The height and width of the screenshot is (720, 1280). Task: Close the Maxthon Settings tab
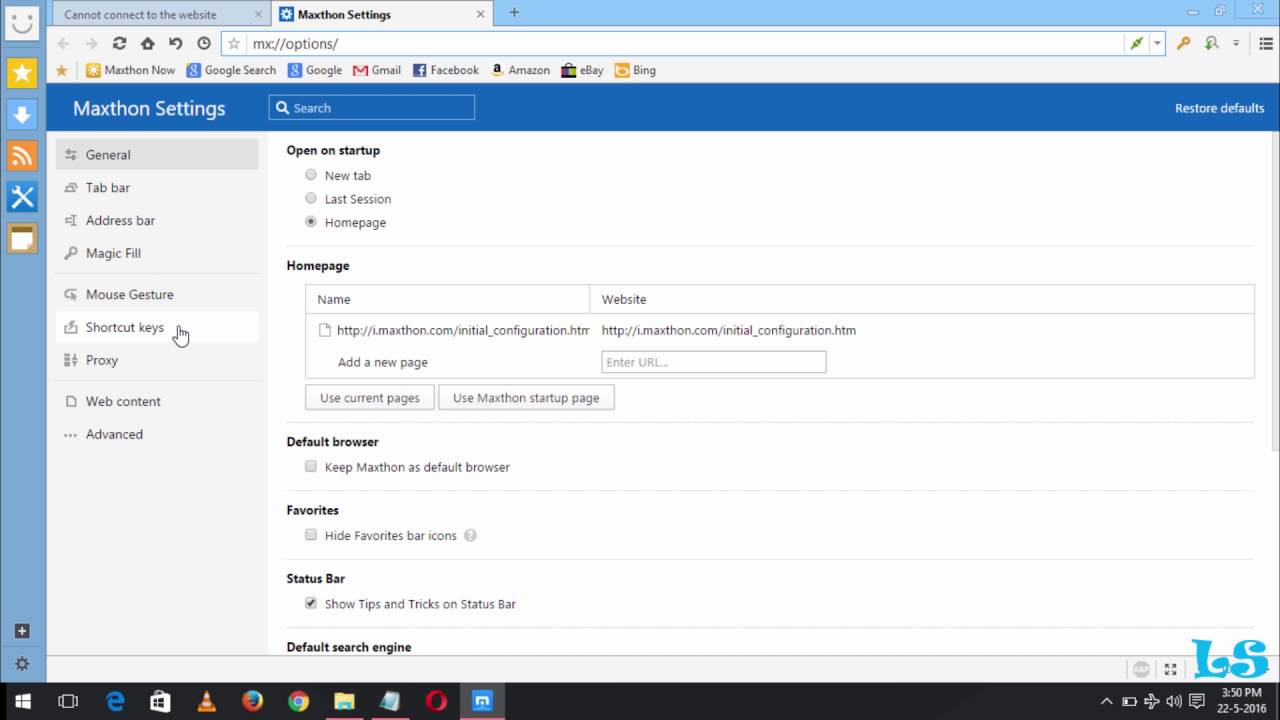[x=480, y=14]
